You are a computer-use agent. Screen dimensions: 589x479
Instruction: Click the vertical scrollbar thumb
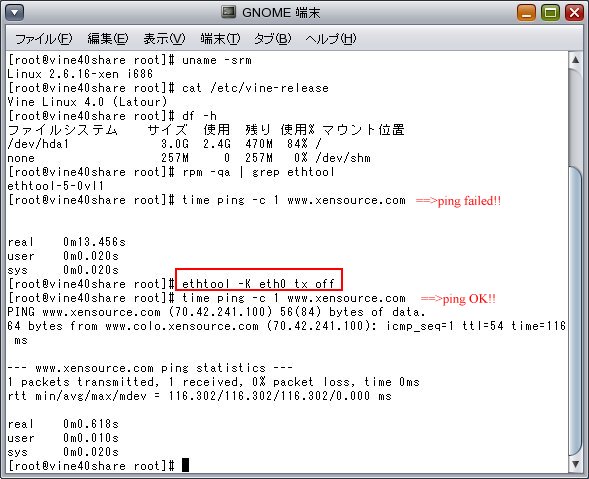point(575,311)
